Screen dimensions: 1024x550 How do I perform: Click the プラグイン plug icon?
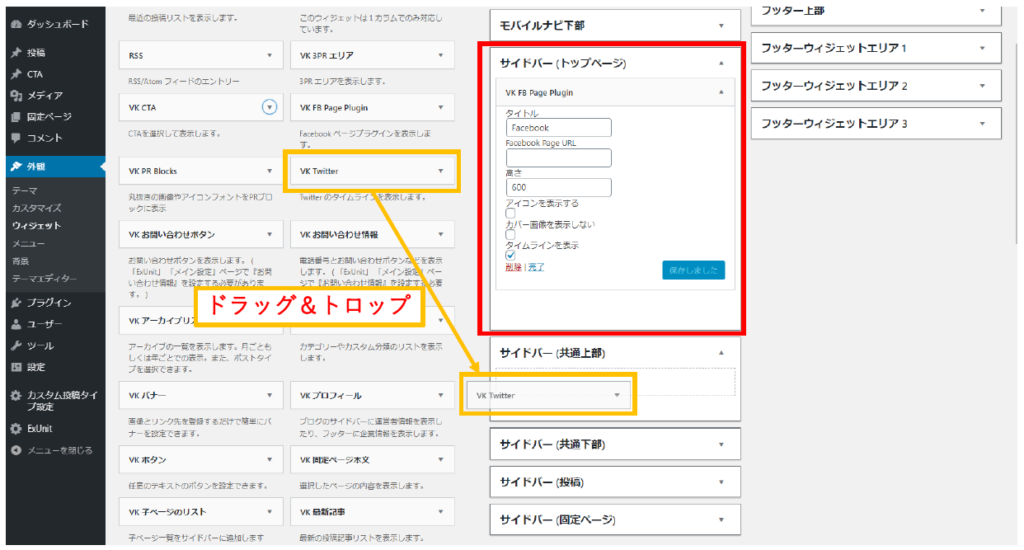pos(16,302)
